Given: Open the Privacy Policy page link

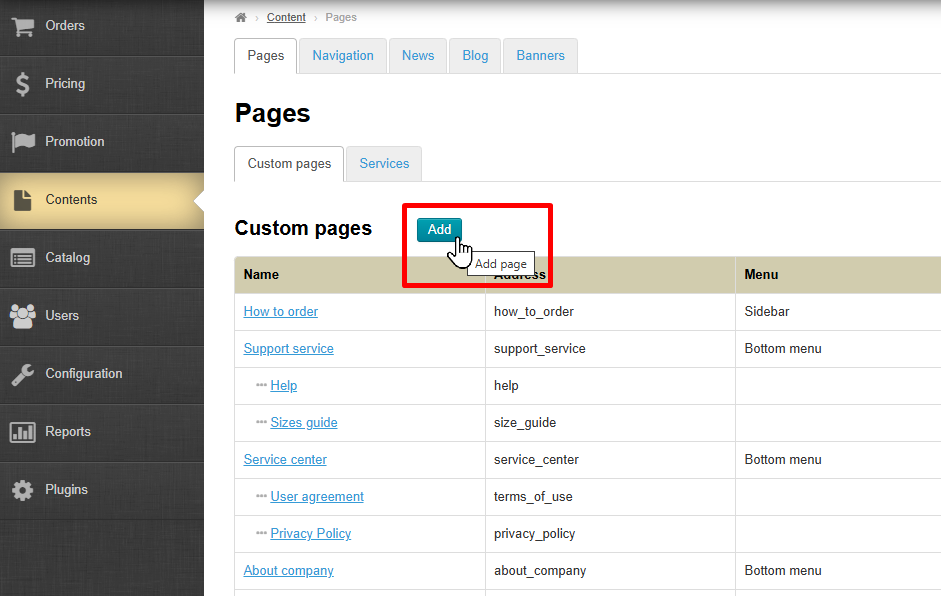Looking at the screenshot, I should click(x=310, y=534).
